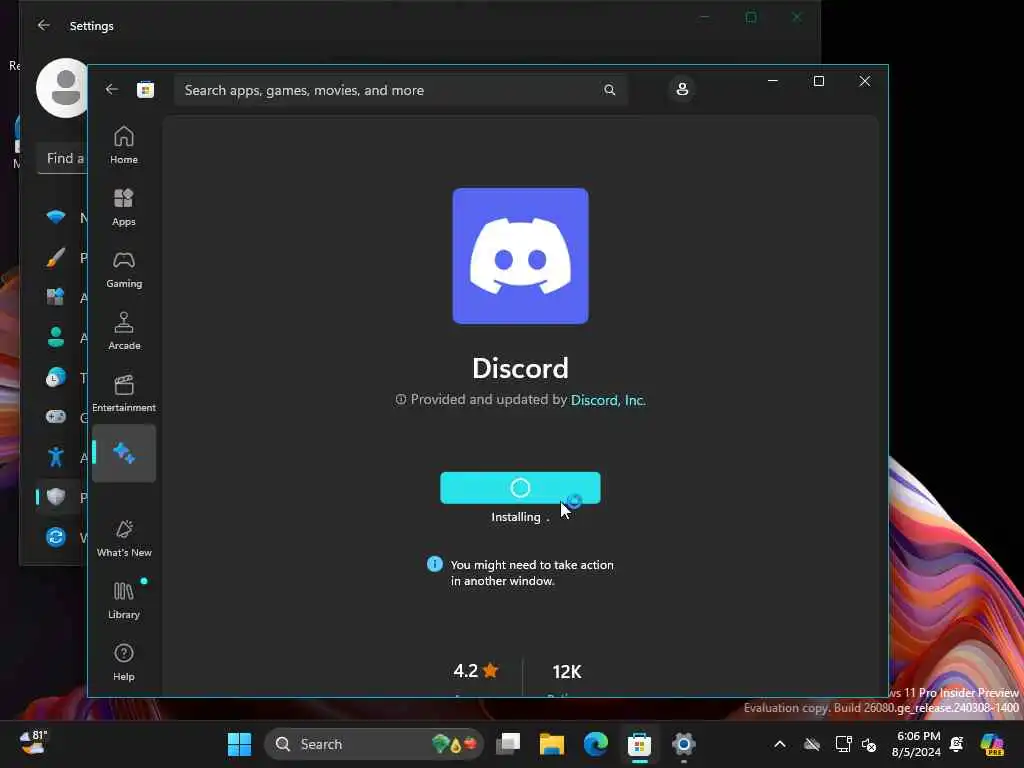Click the taskbar Search box
Image resolution: width=1024 pixels, height=768 pixels.
(x=374, y=744)
